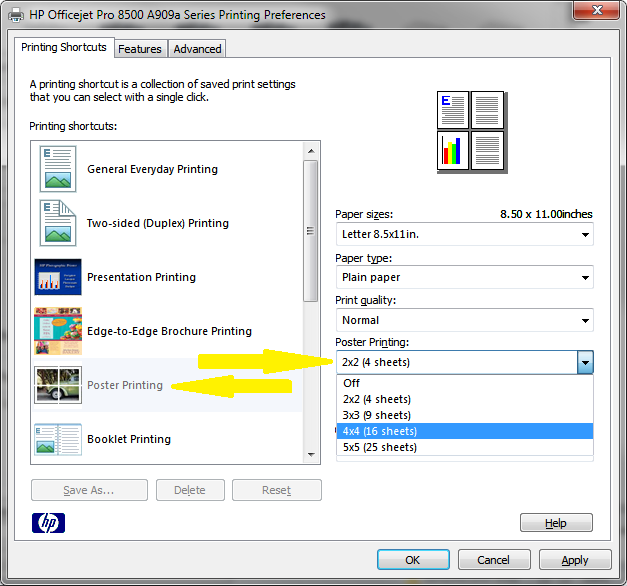Click the Presentation Printing shortcut icon

[x=58, y=277]
